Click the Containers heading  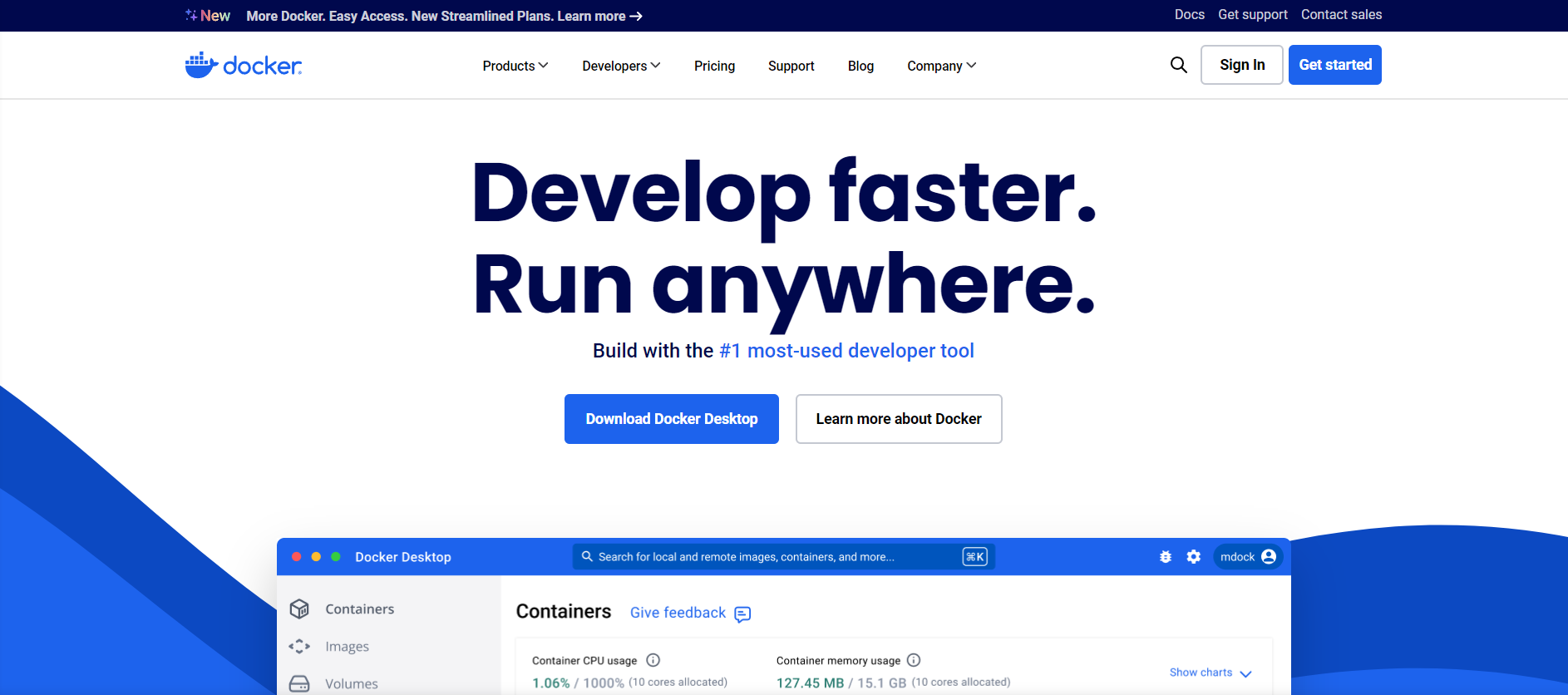[x=564, y=611]
